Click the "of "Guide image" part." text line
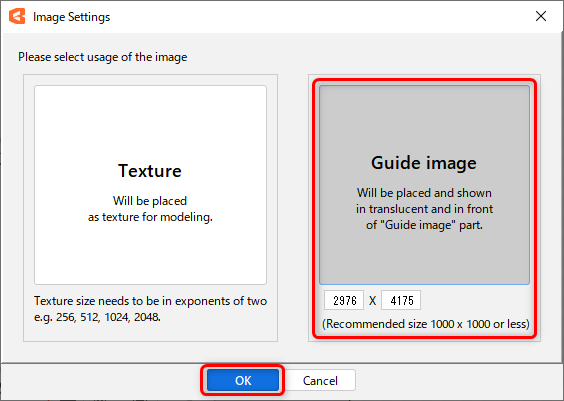 pyautogui.click(x=424, y=225)
